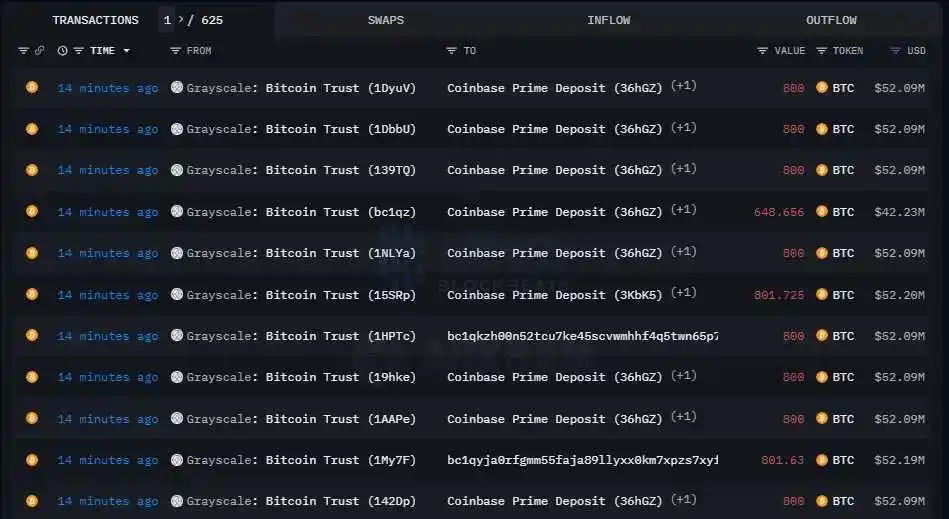
Task: Switch to the INFLOW tab
Action: pyautogui.click(x=608, y=20)
